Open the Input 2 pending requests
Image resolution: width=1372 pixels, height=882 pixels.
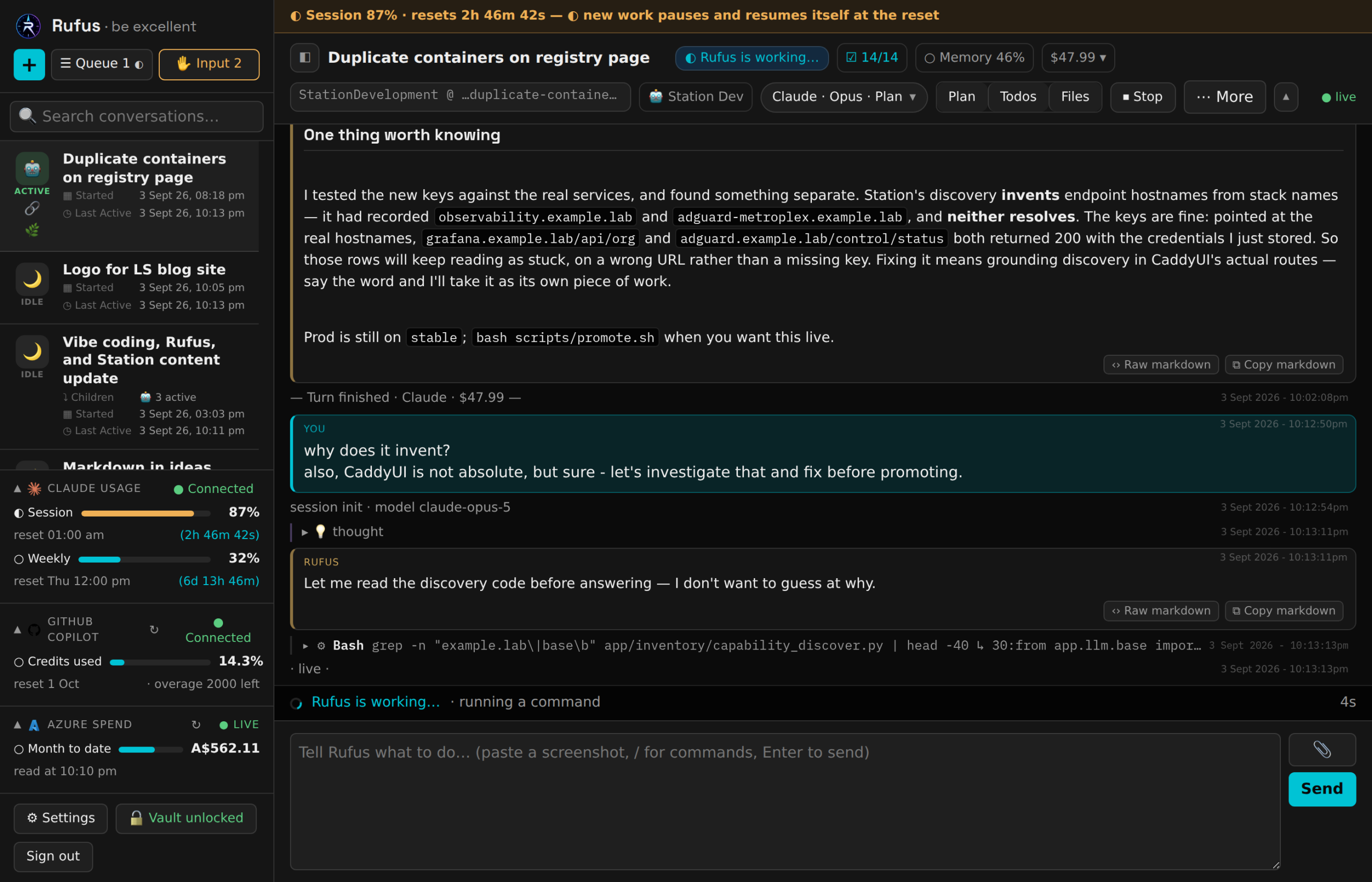(208, 64)
